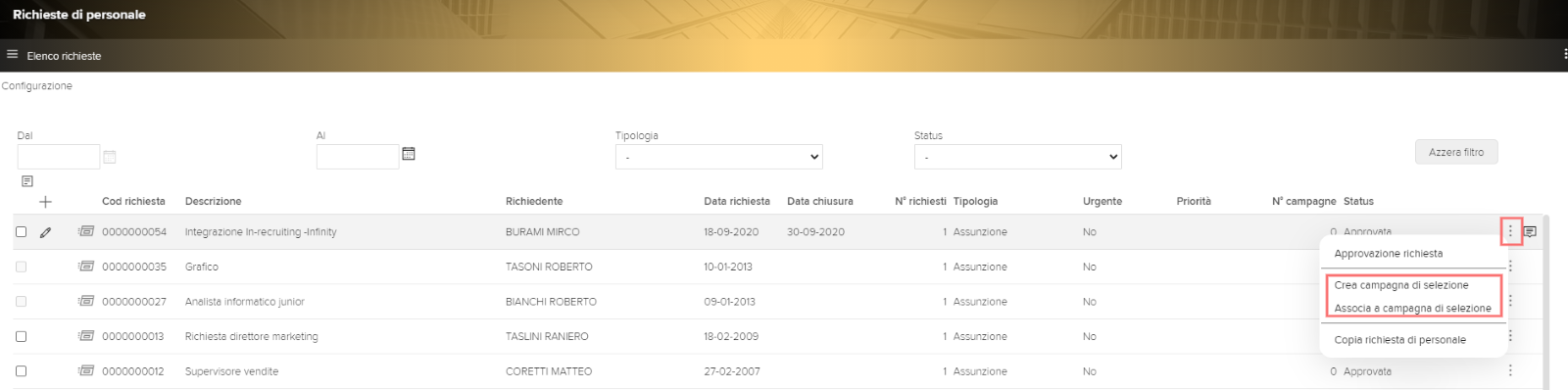The width and height of the screenshot is (1568, 390).
Task: Sort by Tipologia column header
Action: [975, 202]
